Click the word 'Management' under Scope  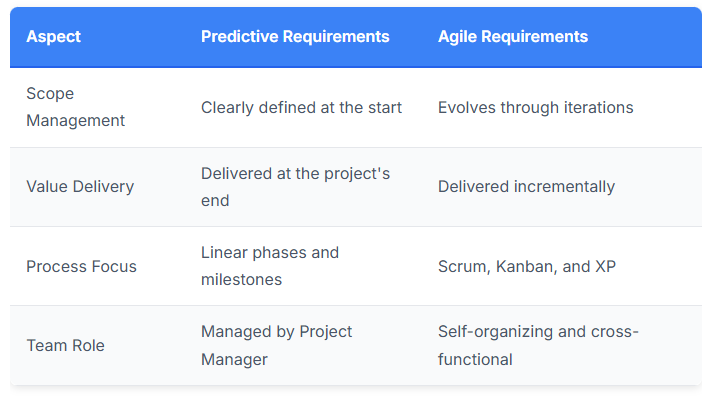[x=75, y=121]
